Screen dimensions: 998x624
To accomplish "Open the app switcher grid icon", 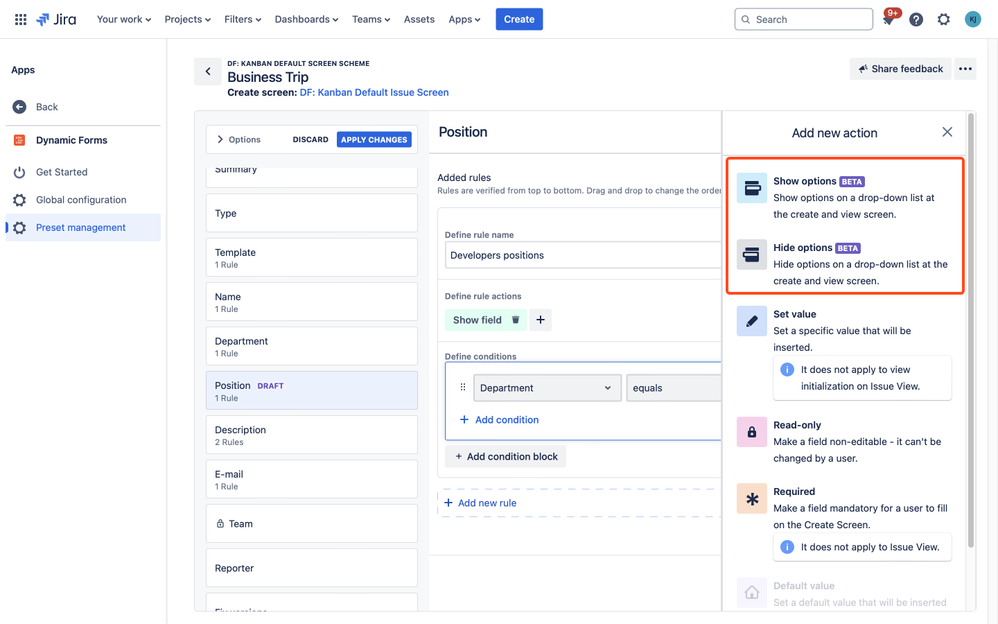I will click(20, 19).
